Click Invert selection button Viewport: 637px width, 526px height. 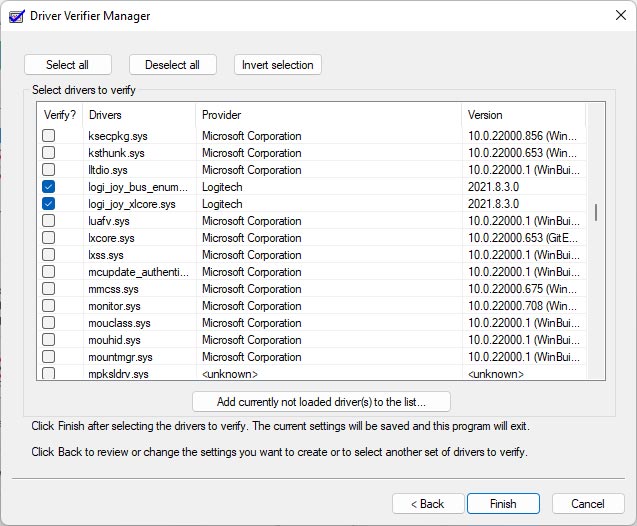coord(278,65)
